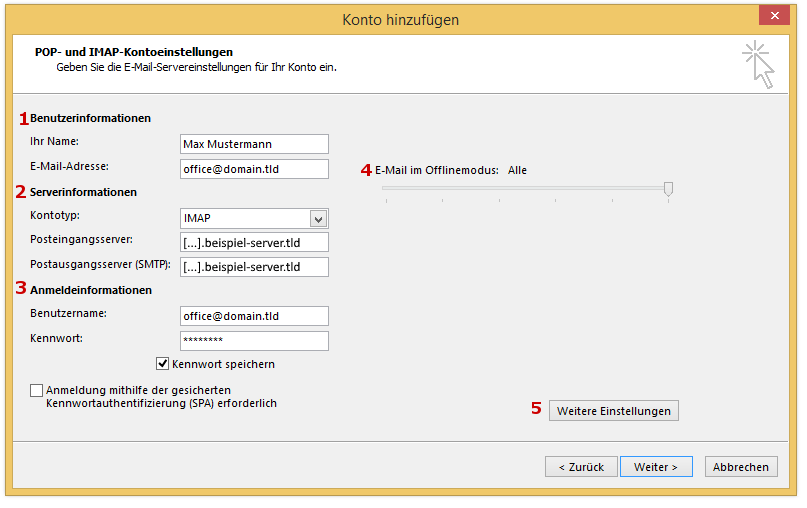Click the Kontotyp label text
This screenshot has height=508, width=807.
[55, 215]
